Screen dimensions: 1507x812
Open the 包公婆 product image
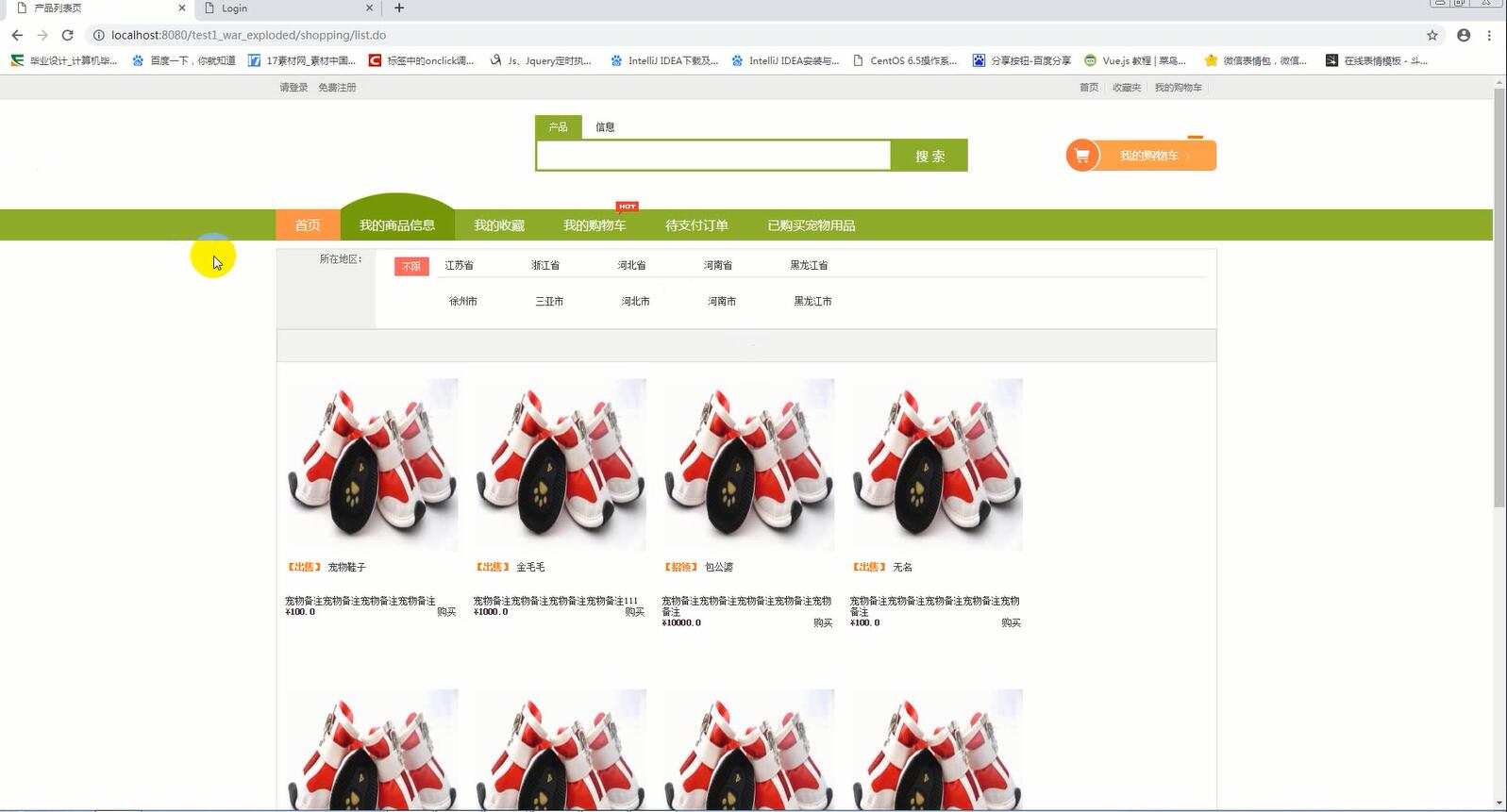click(748, 465)
